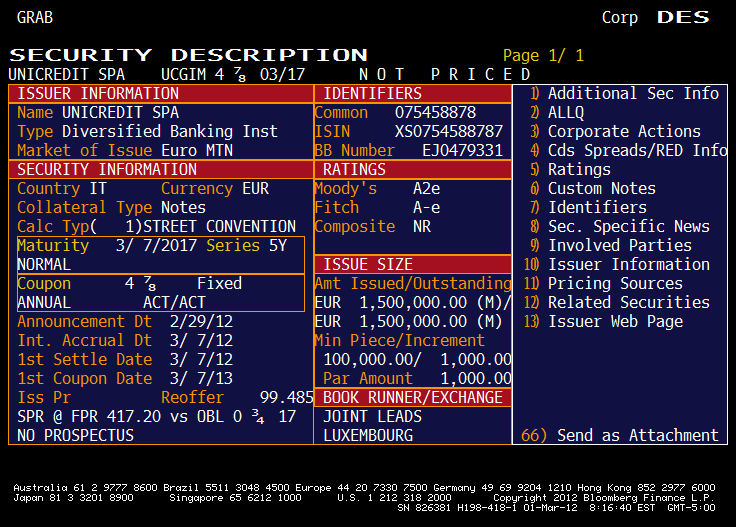The width and height of the screenshot is (736, 527).
Task: Click the Currency EUR value
Action: pyautogui.click(x=256, y=189)
